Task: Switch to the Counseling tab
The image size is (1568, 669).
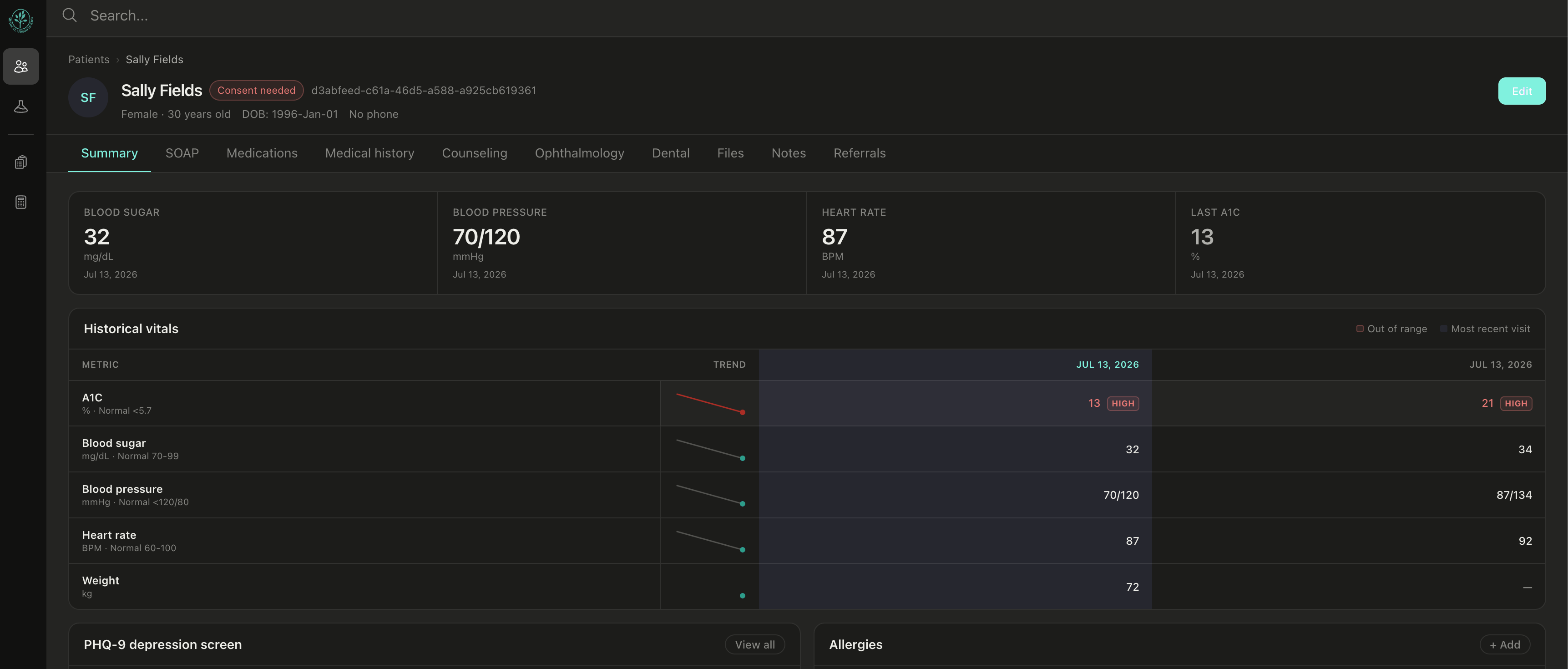Action: tap(474, 153)
